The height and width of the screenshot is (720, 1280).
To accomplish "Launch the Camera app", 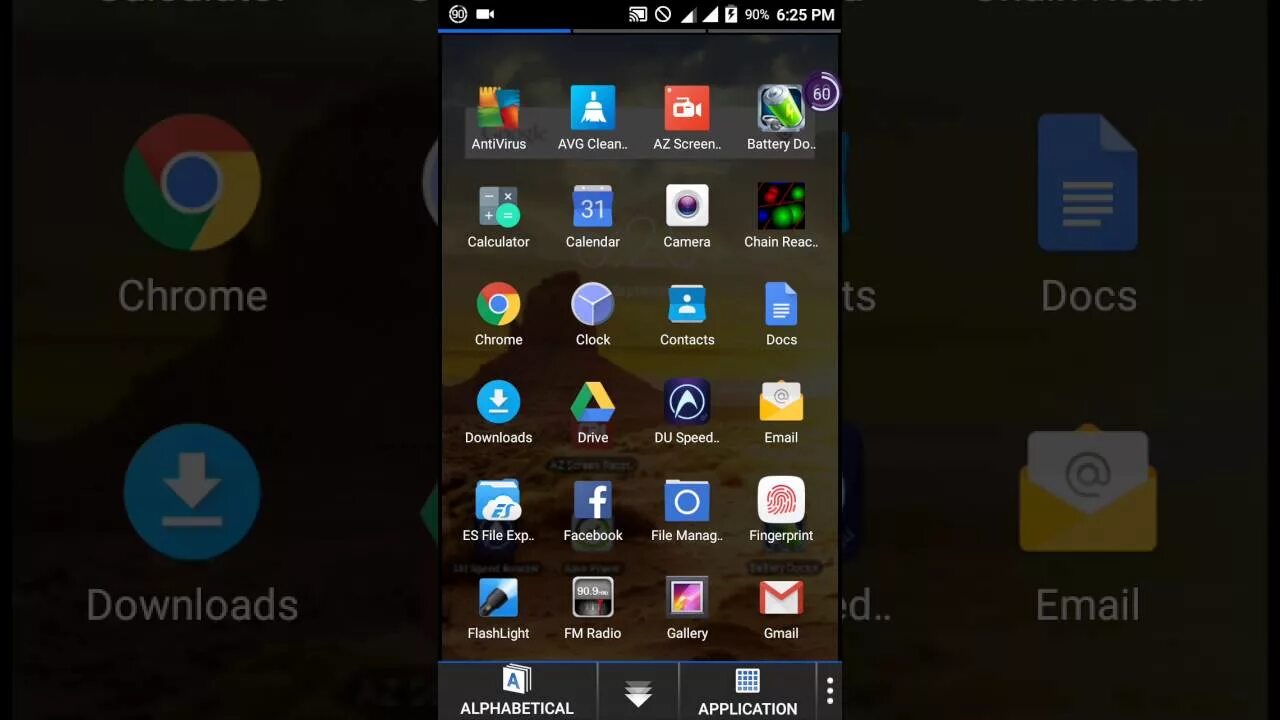I will coord(687,216).
